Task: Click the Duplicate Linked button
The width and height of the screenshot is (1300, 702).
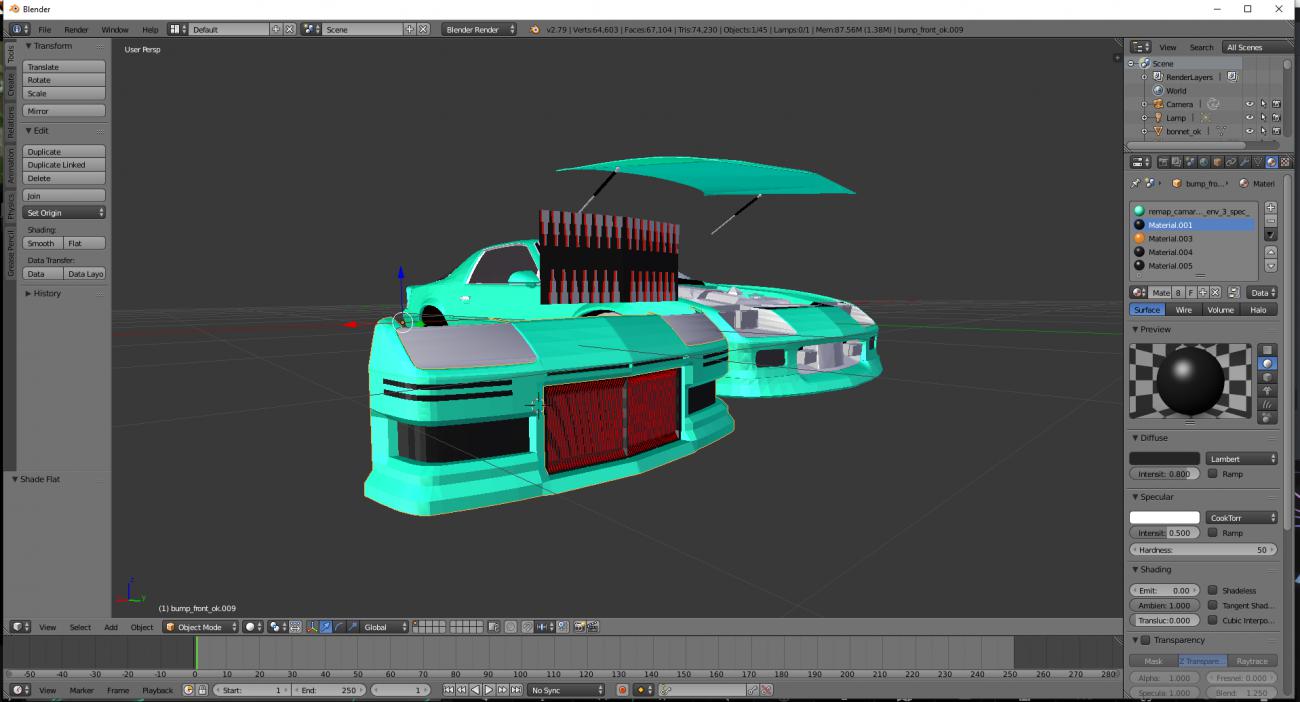Action: [63, 165]
